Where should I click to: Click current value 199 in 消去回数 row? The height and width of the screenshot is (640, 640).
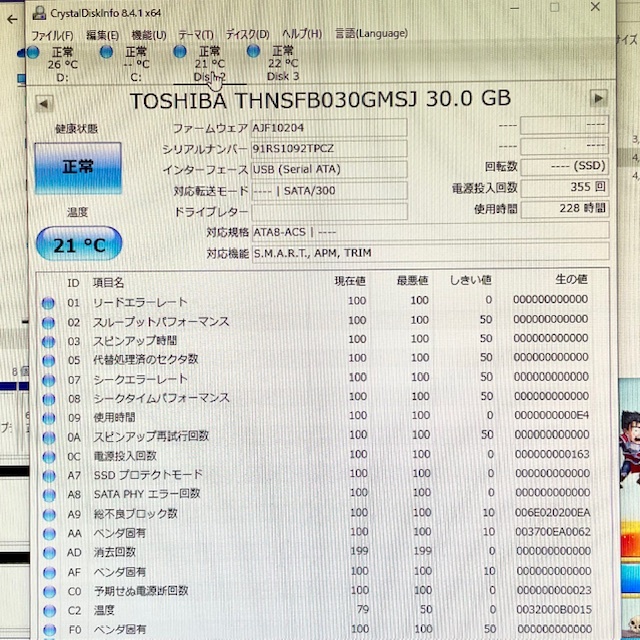[x=359, y=551]
